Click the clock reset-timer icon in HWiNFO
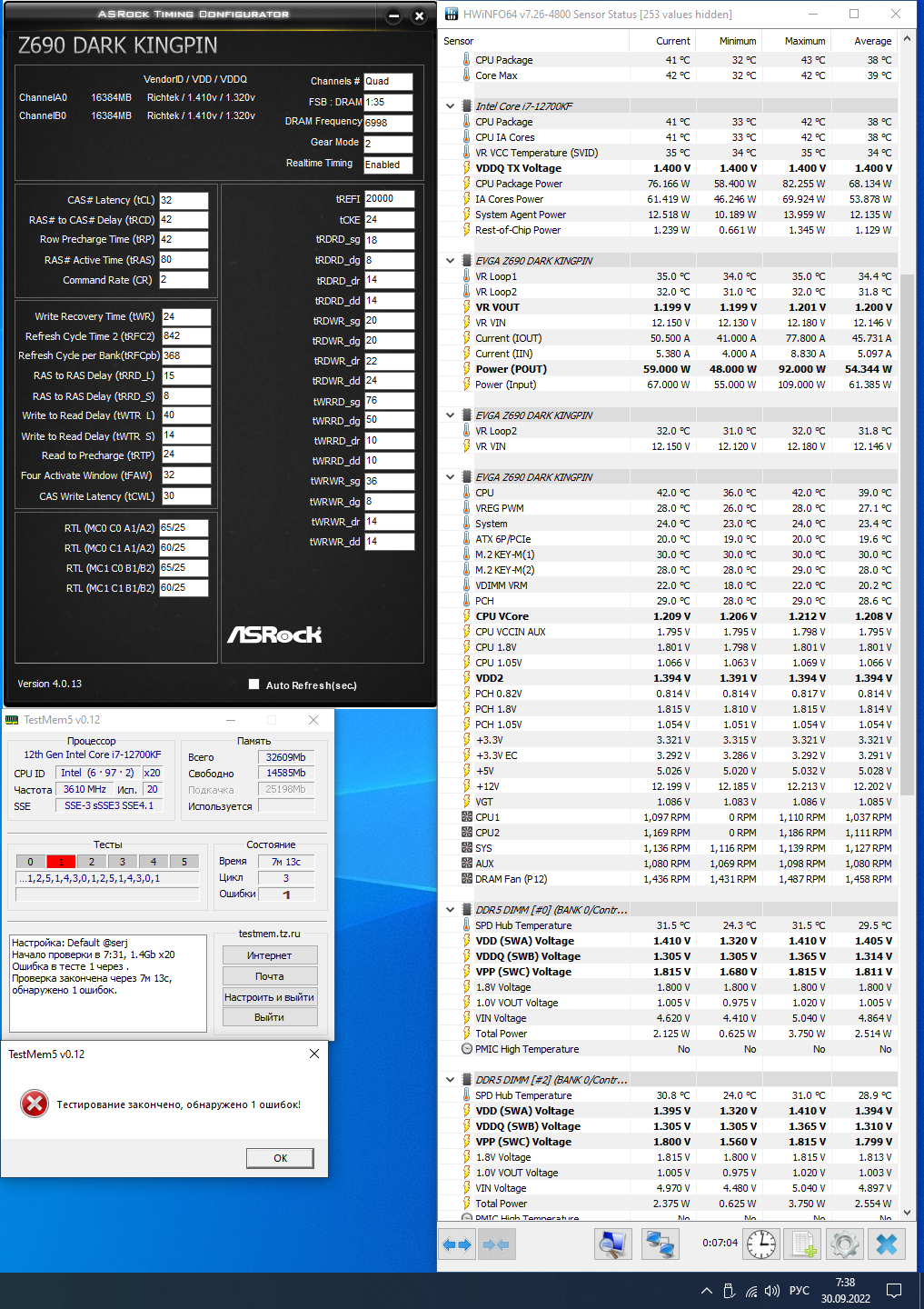Image resolution: width=924 pixels, height=1309 pixels. pos(761,1244)
